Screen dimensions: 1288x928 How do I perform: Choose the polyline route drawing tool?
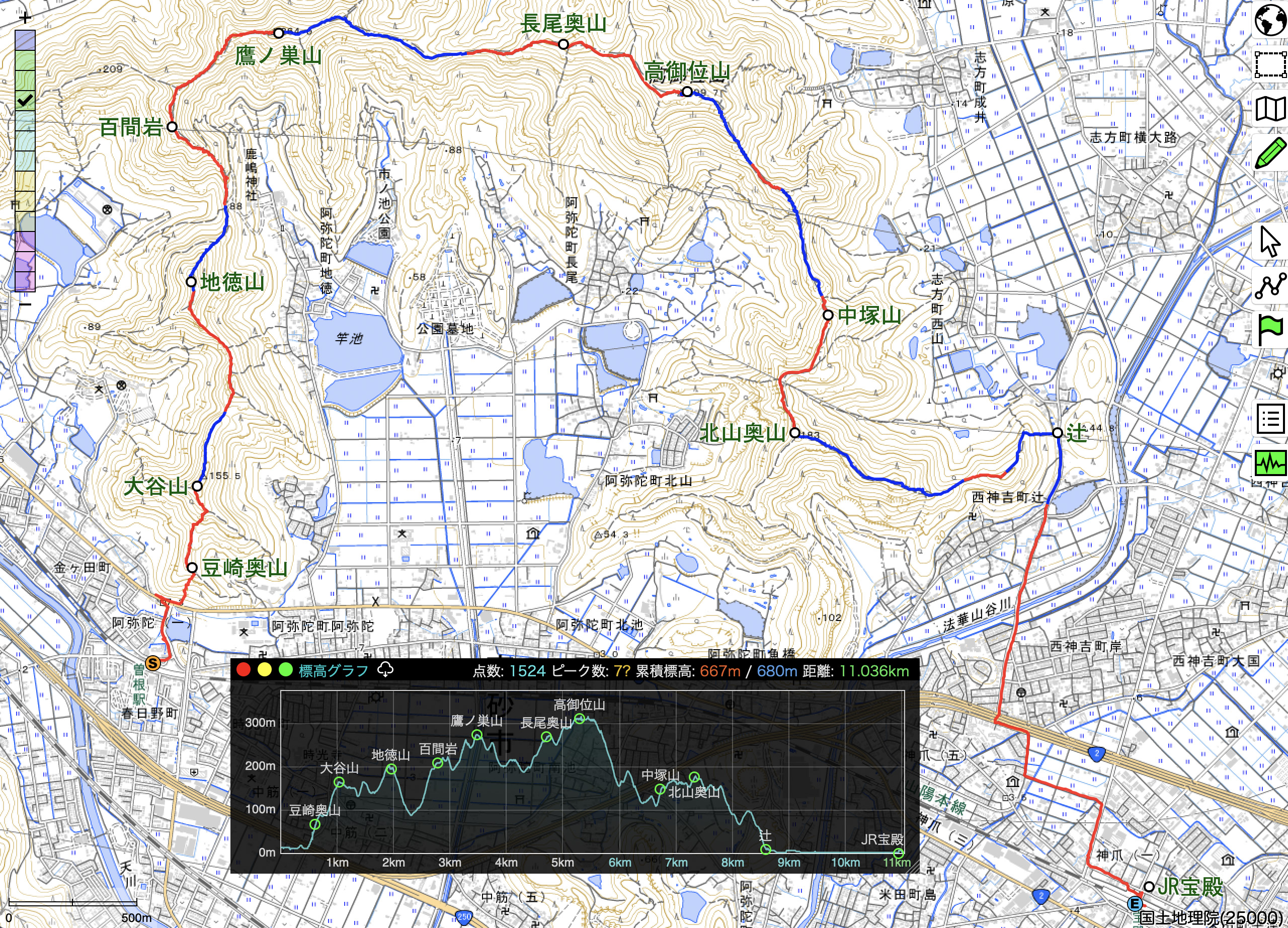[x=1270, y=286]
